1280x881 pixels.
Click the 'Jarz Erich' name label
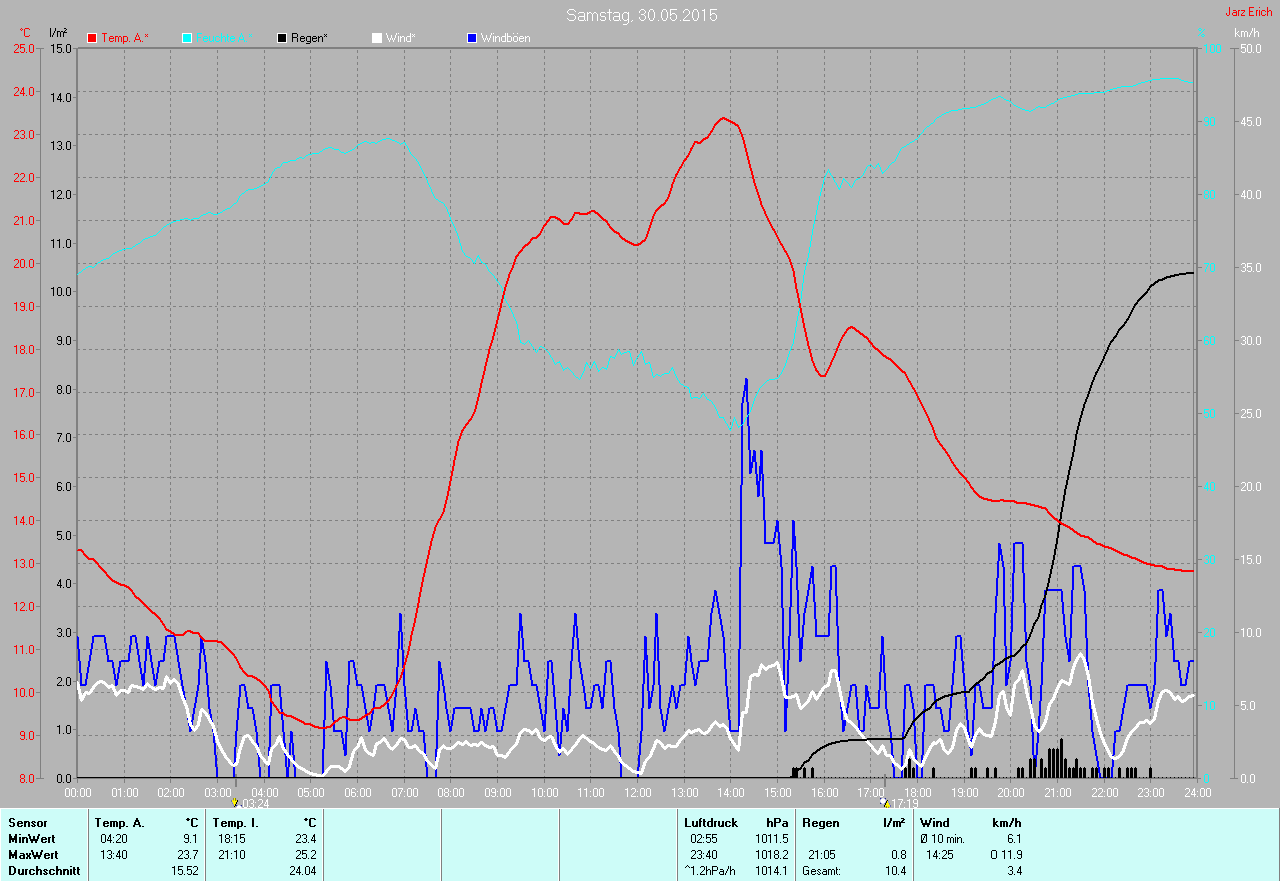pos(1249,12)
